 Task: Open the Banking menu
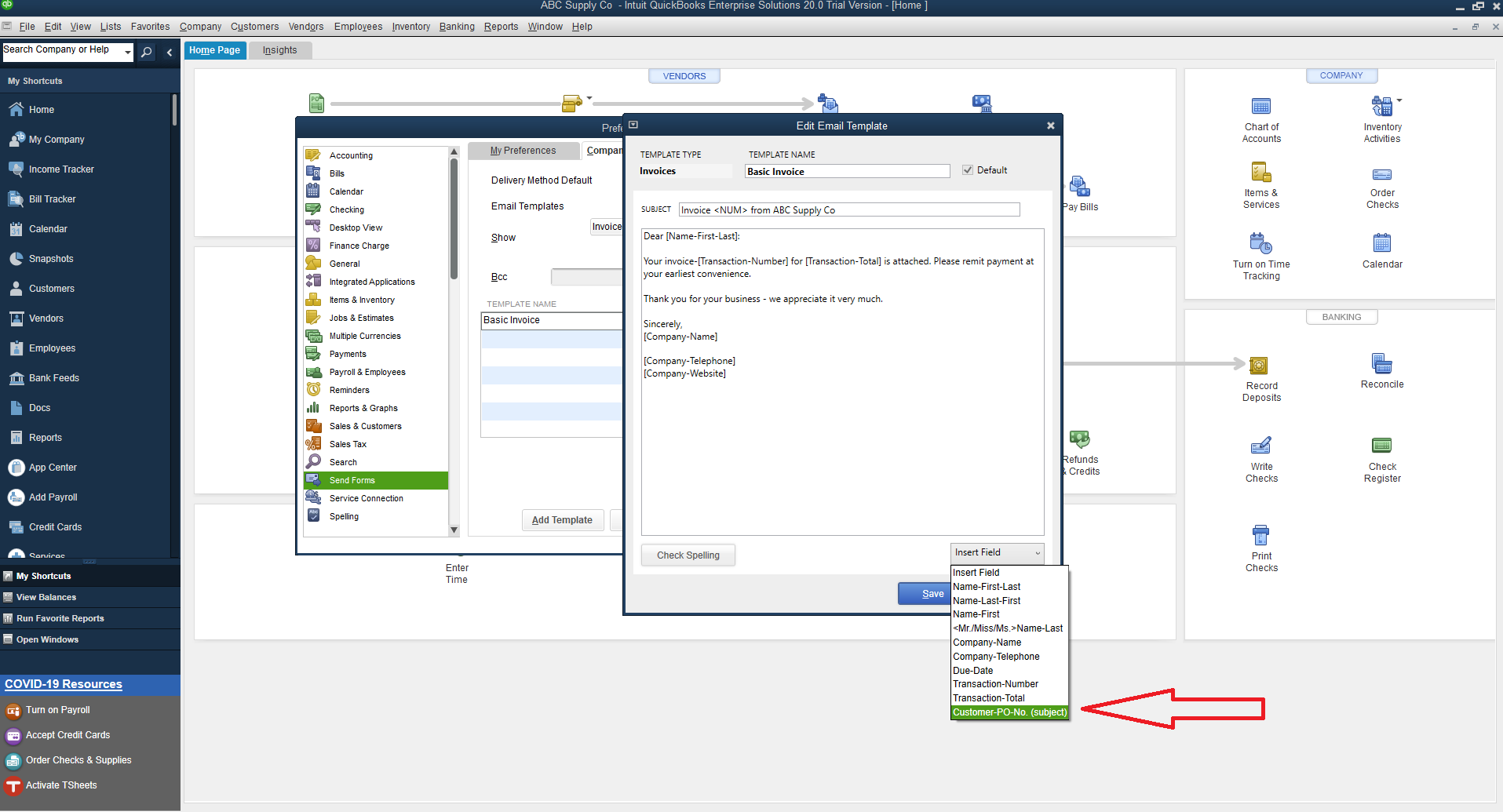(x=457, y=26)
